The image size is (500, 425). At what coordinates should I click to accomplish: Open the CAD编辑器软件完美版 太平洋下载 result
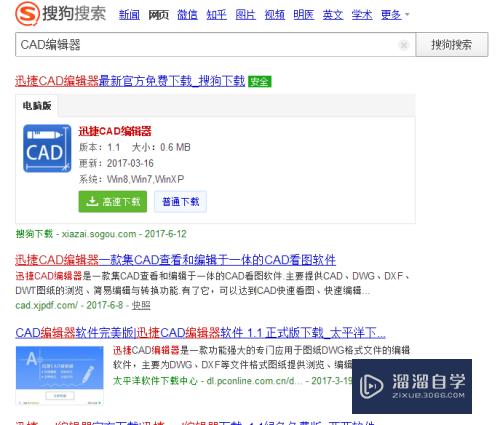coord(200,332)
